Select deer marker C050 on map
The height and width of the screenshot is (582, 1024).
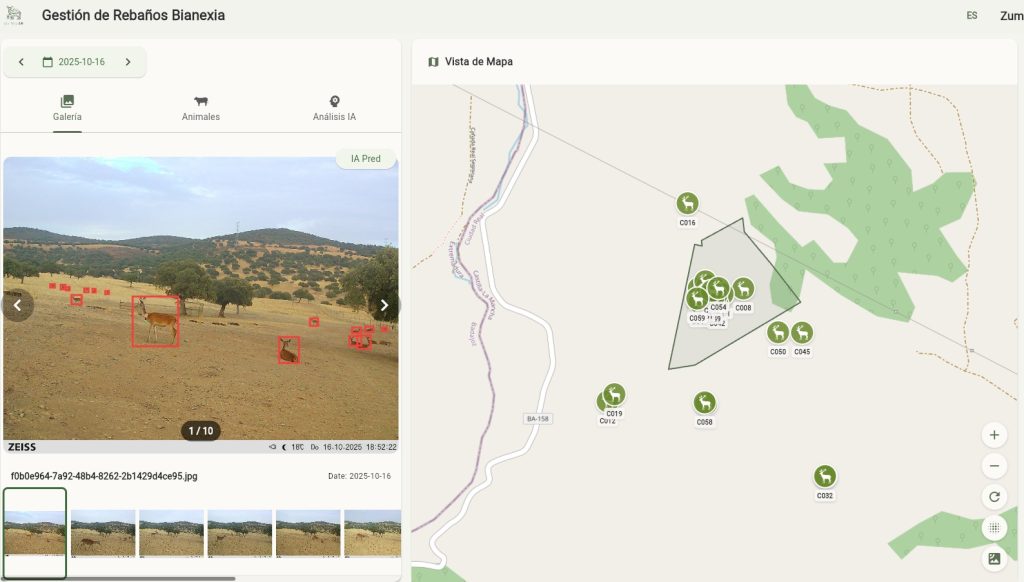pos(778,333)
